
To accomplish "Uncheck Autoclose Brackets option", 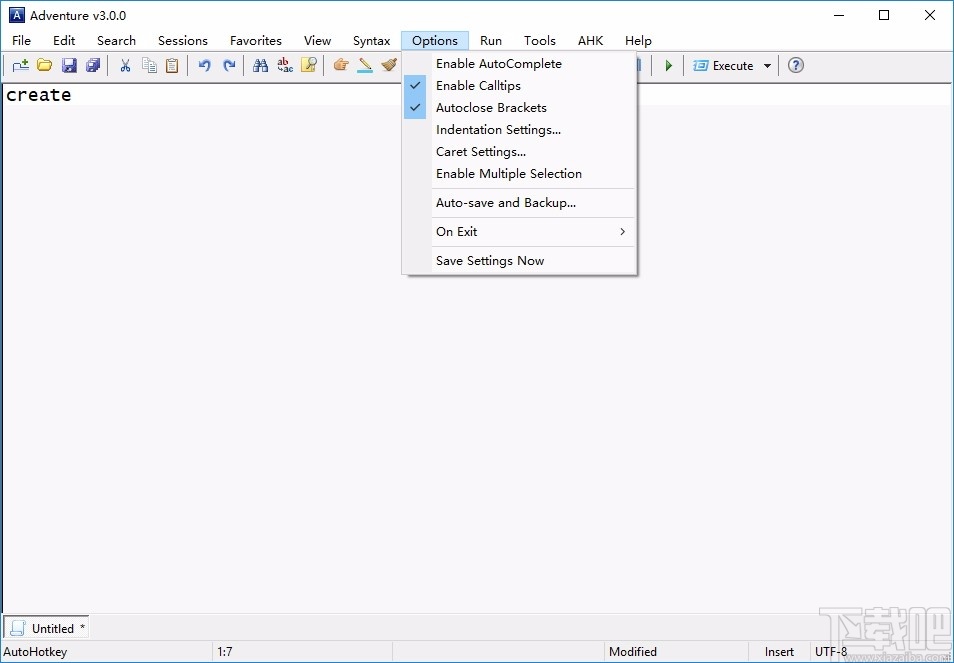I will tap(520, 108).
